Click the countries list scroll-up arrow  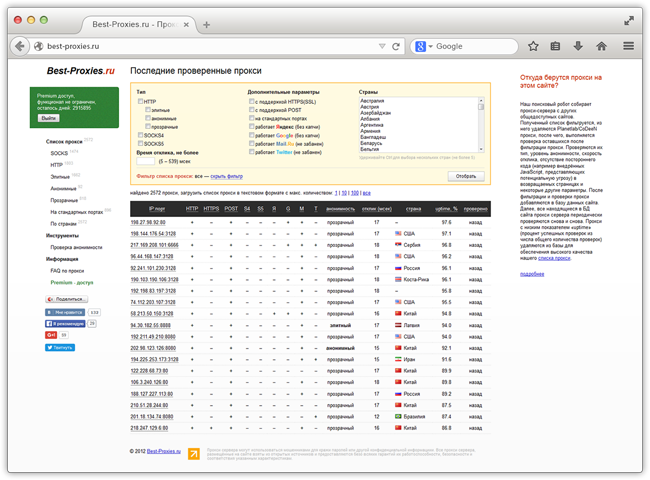coord(481,100)
